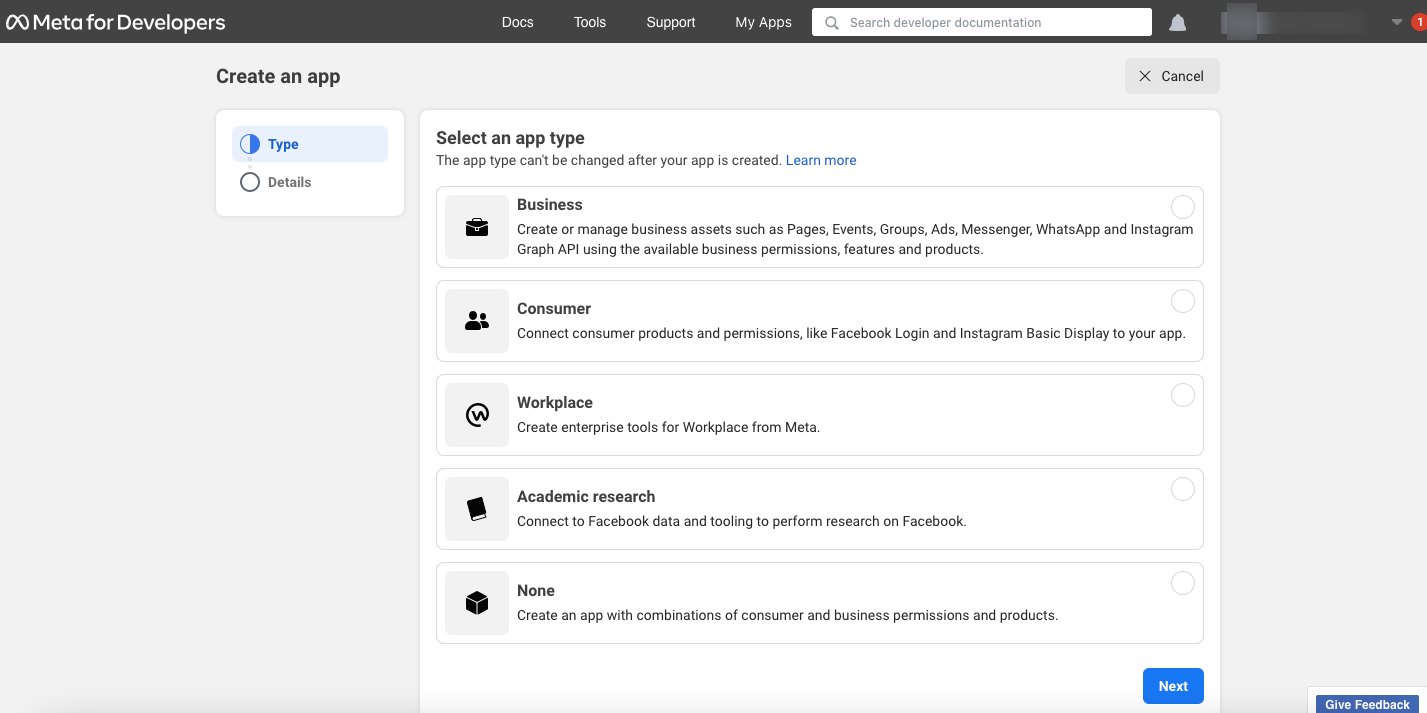This screenshot has height=713, width=1427.
Task: Choose the None app type radio
Action: pyautogui.click(x=1183, y=583)
